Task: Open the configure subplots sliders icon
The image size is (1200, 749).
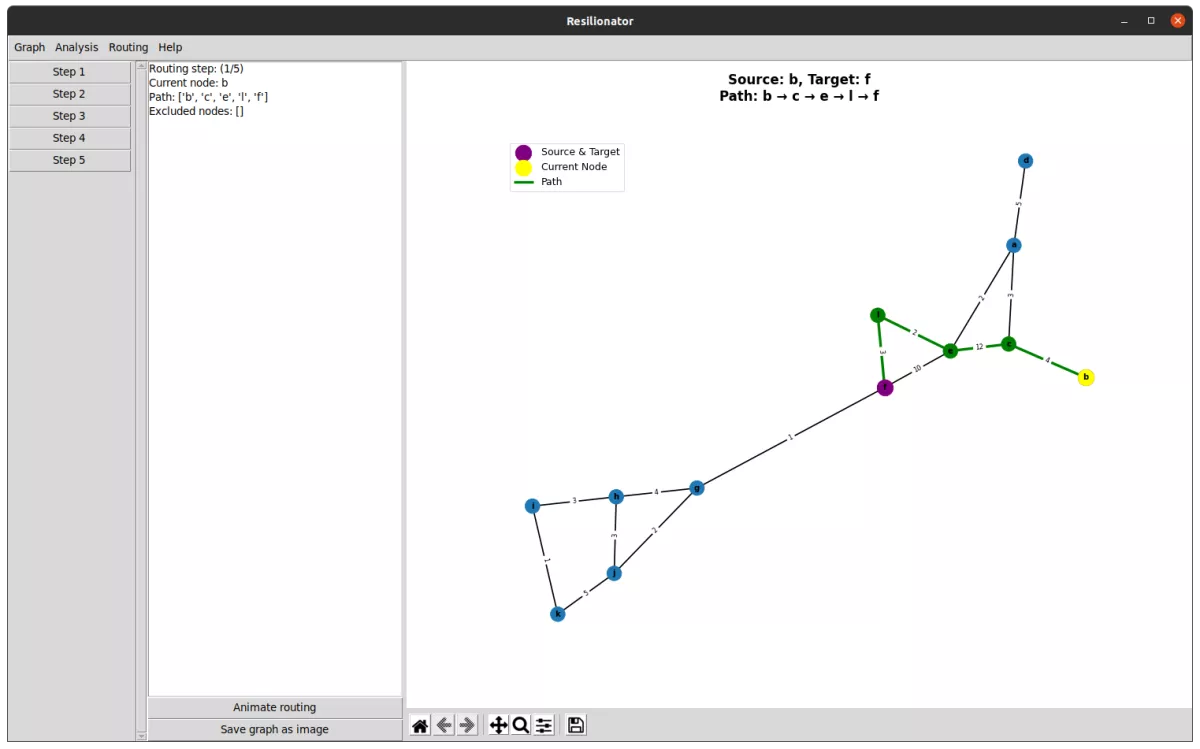Action: point(543,725)
